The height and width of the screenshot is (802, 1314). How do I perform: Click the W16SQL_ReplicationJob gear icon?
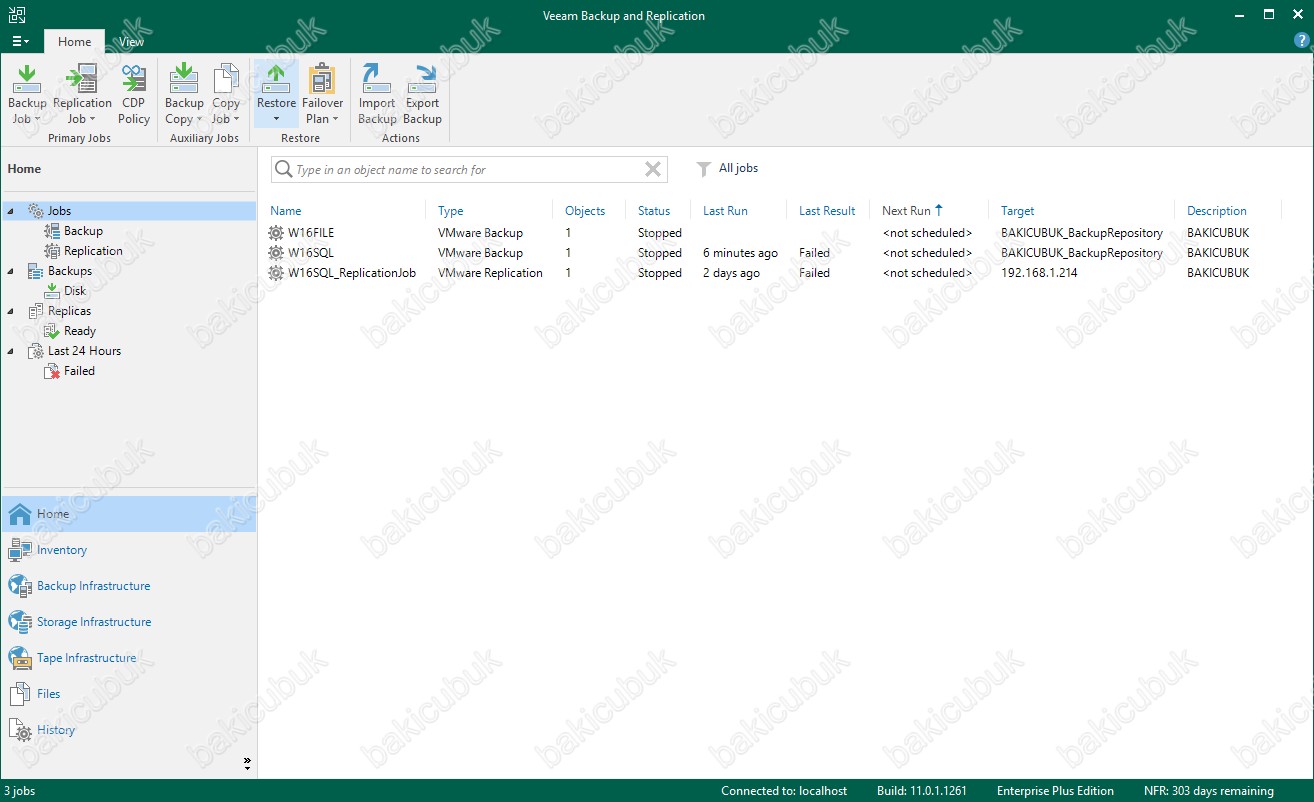point(276,273)
